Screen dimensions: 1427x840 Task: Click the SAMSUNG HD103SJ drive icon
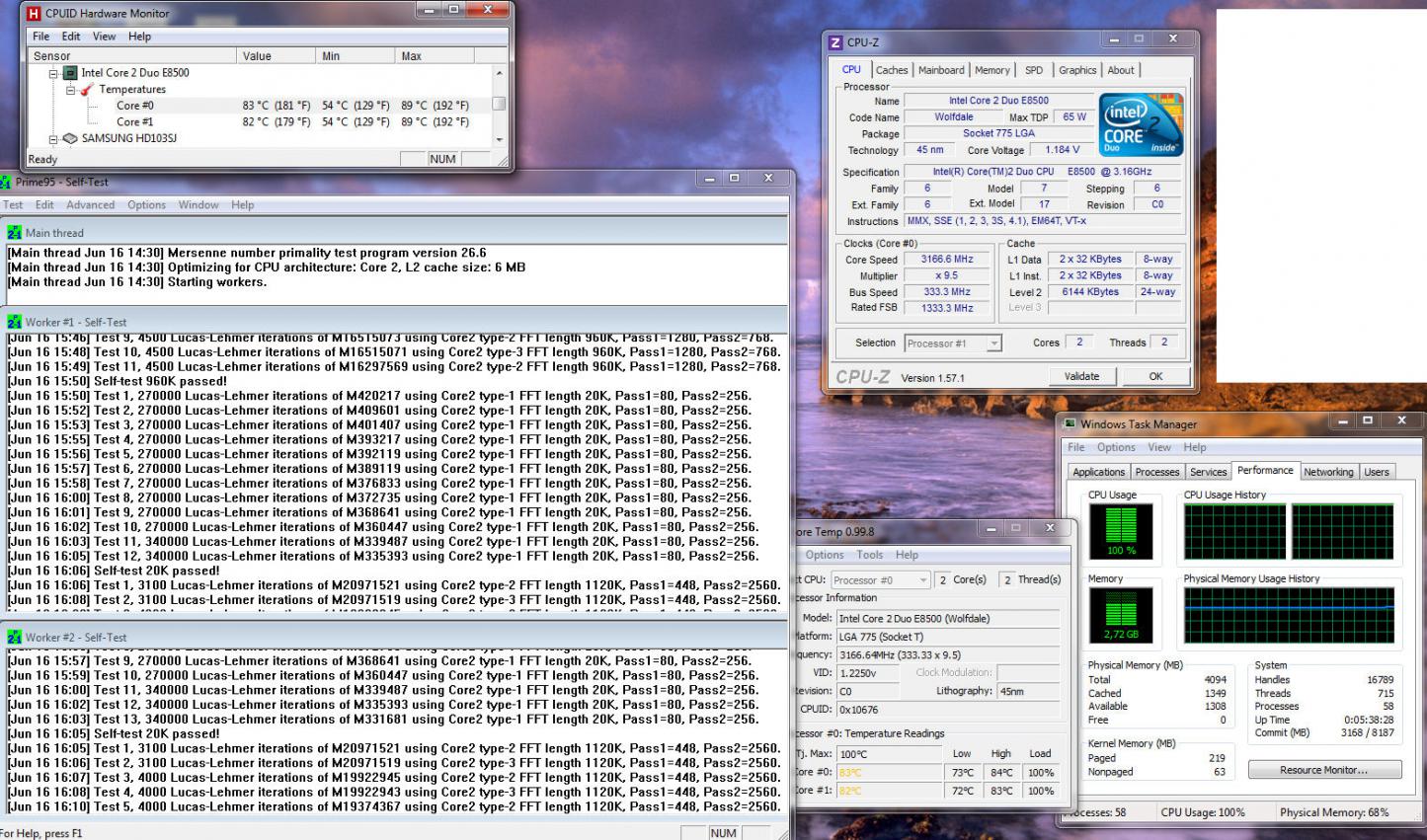tap(70, 139)
